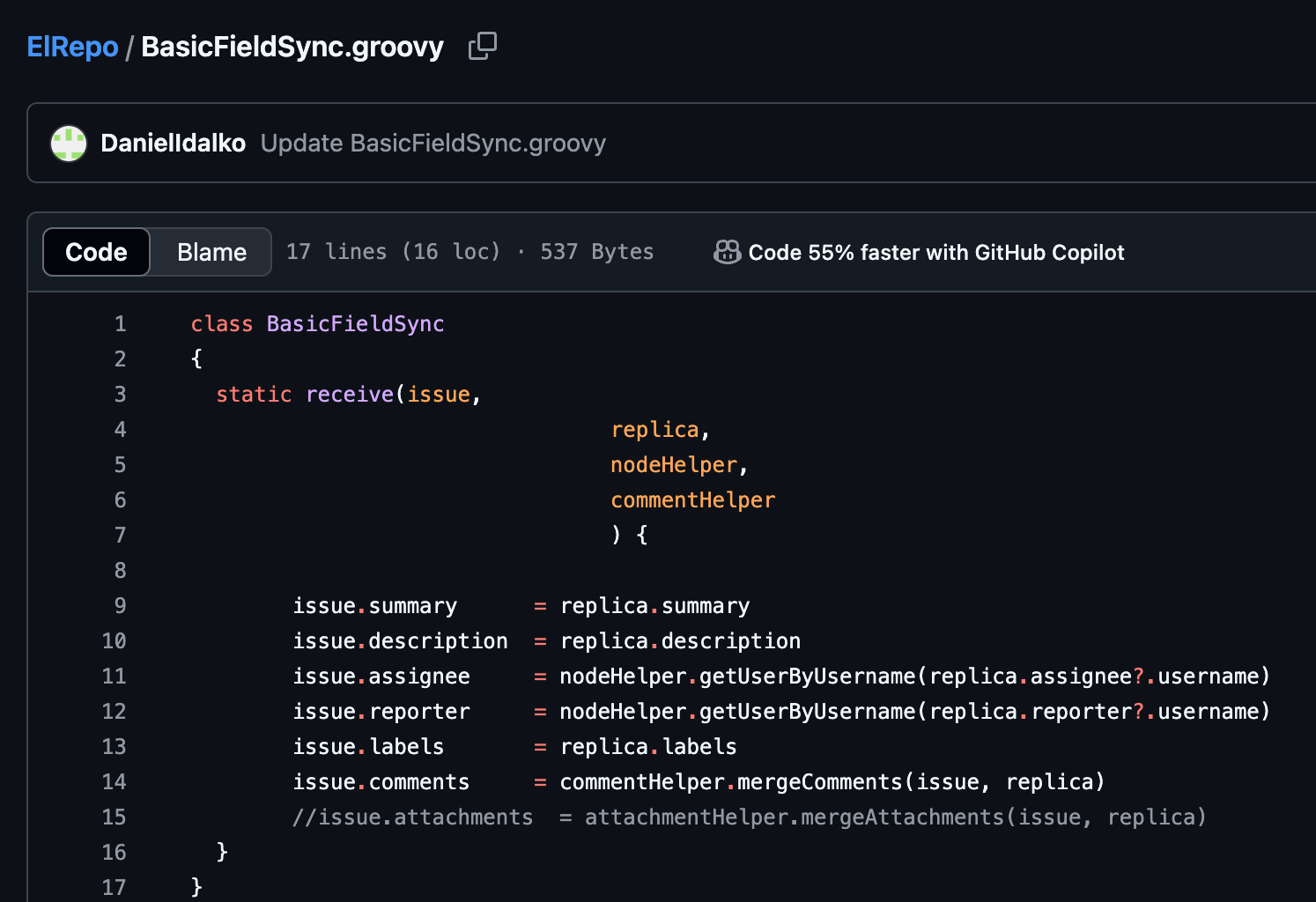Select line number 11
Screen dimensions: 1316x902
(115, 676)
